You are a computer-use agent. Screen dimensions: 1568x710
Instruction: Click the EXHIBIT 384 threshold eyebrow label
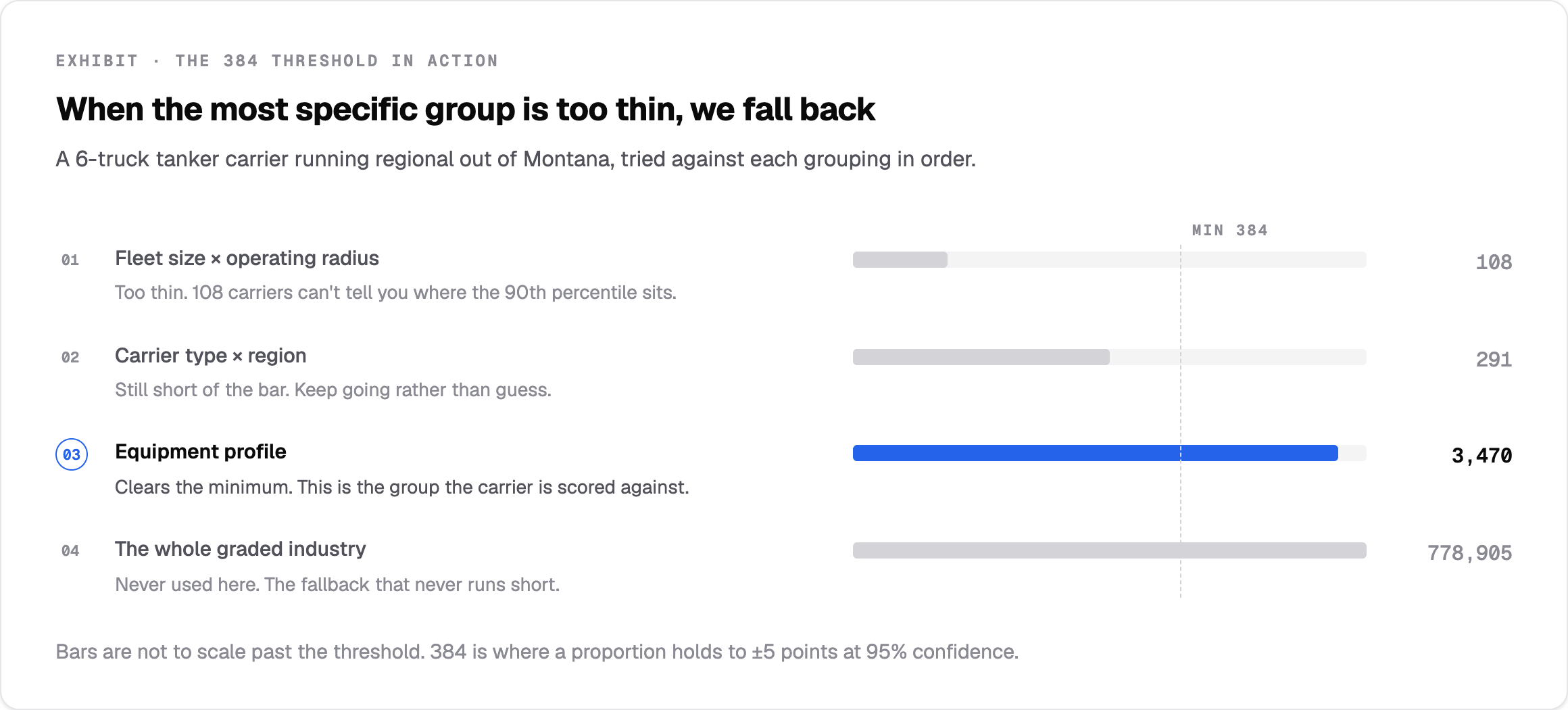point(277,61)
